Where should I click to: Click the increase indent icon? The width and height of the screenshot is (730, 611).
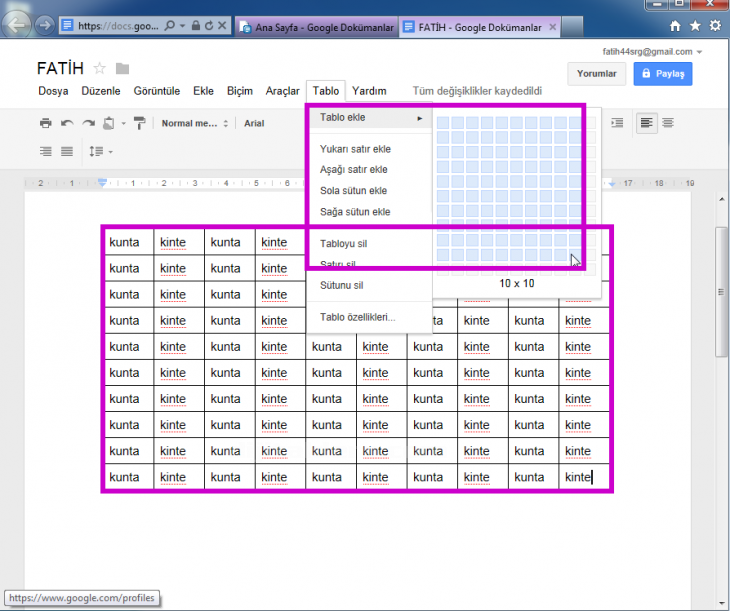coord(617,122)
